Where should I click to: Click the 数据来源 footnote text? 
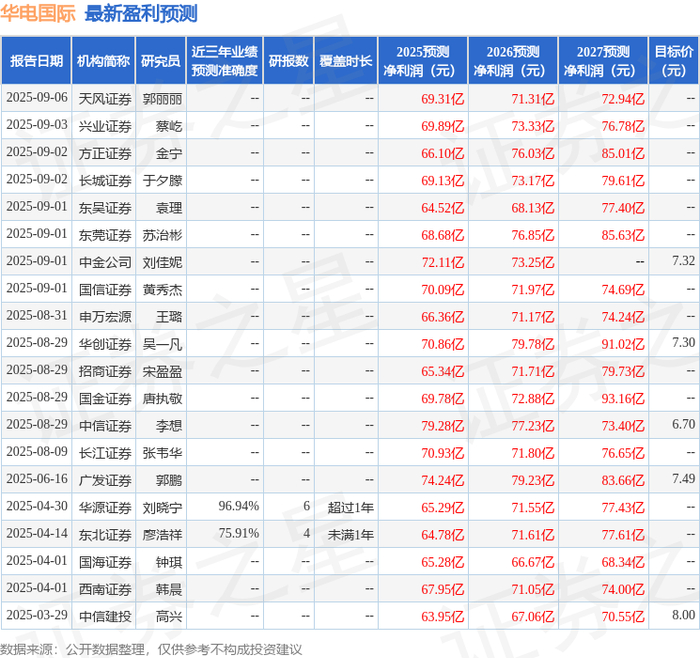tap(151, 649)
